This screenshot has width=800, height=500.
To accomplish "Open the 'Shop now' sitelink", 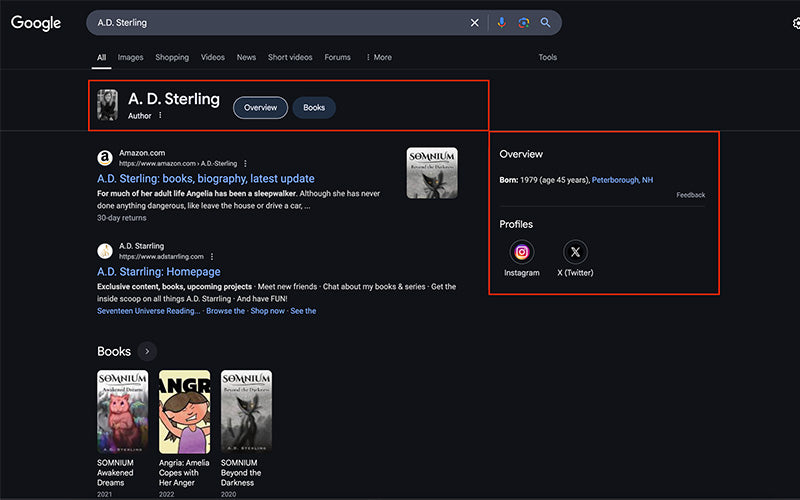I will coord(267,311).
